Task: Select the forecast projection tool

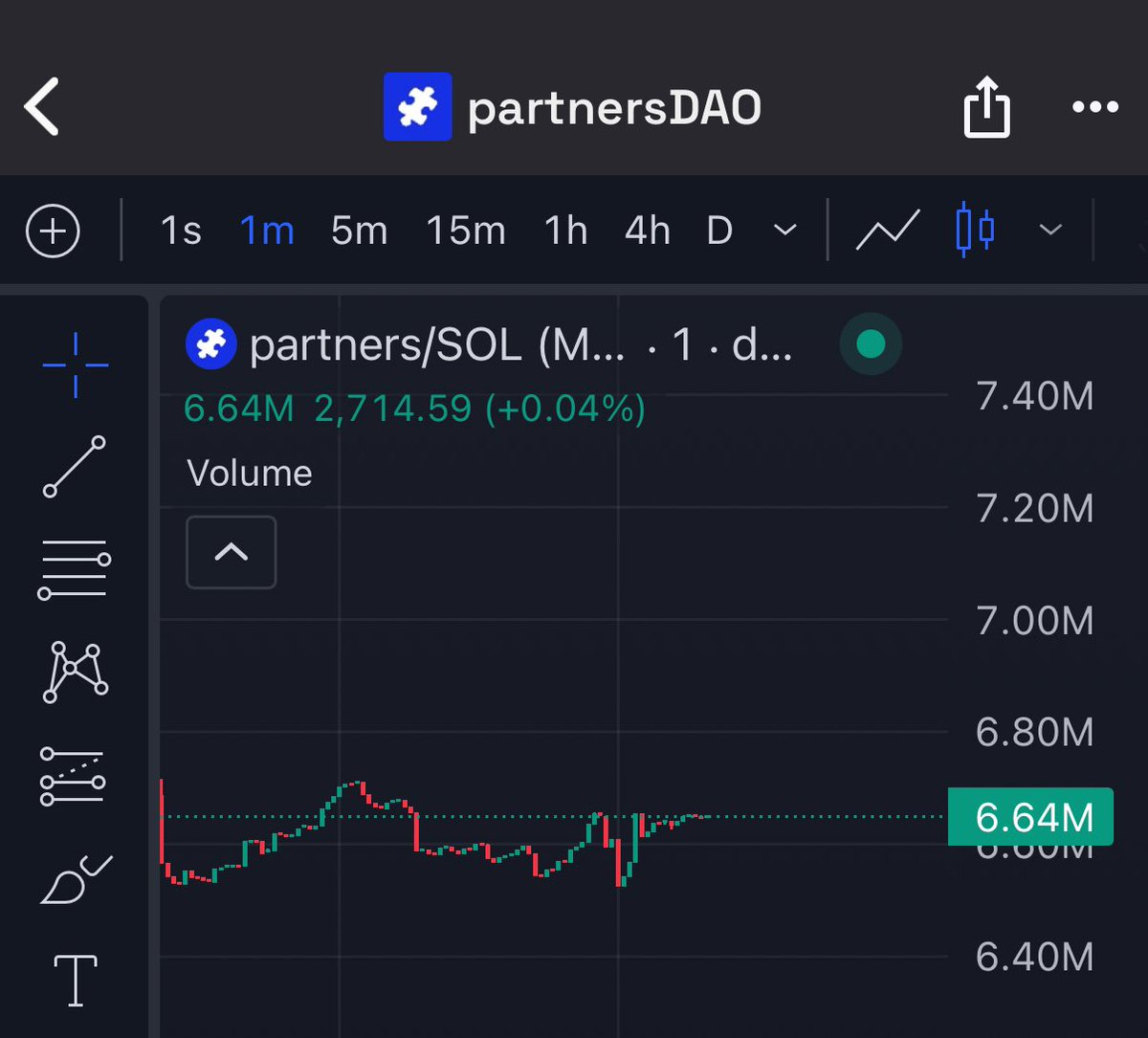Action: 73,775
